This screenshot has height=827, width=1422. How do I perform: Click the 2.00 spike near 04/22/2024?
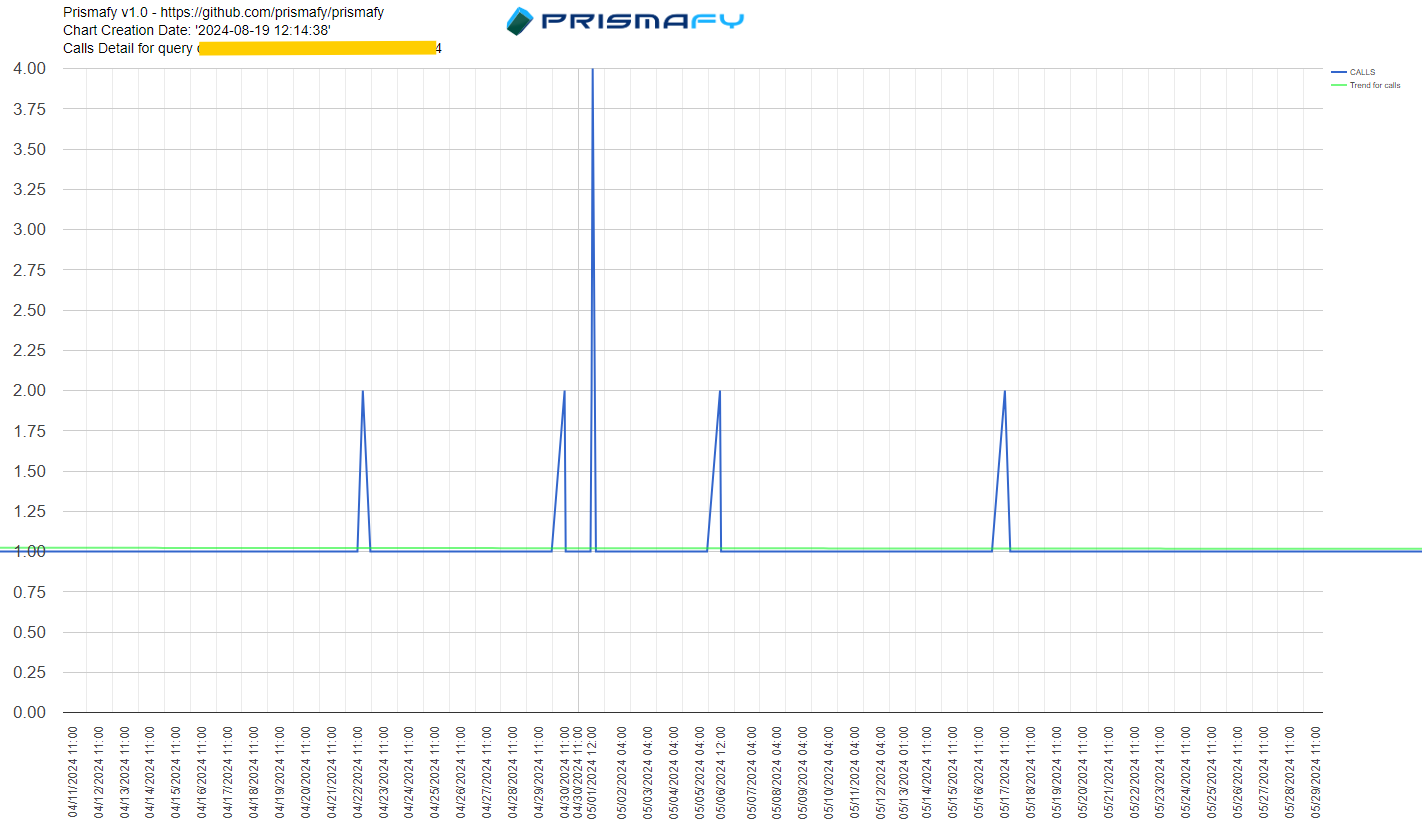point(362,391)
